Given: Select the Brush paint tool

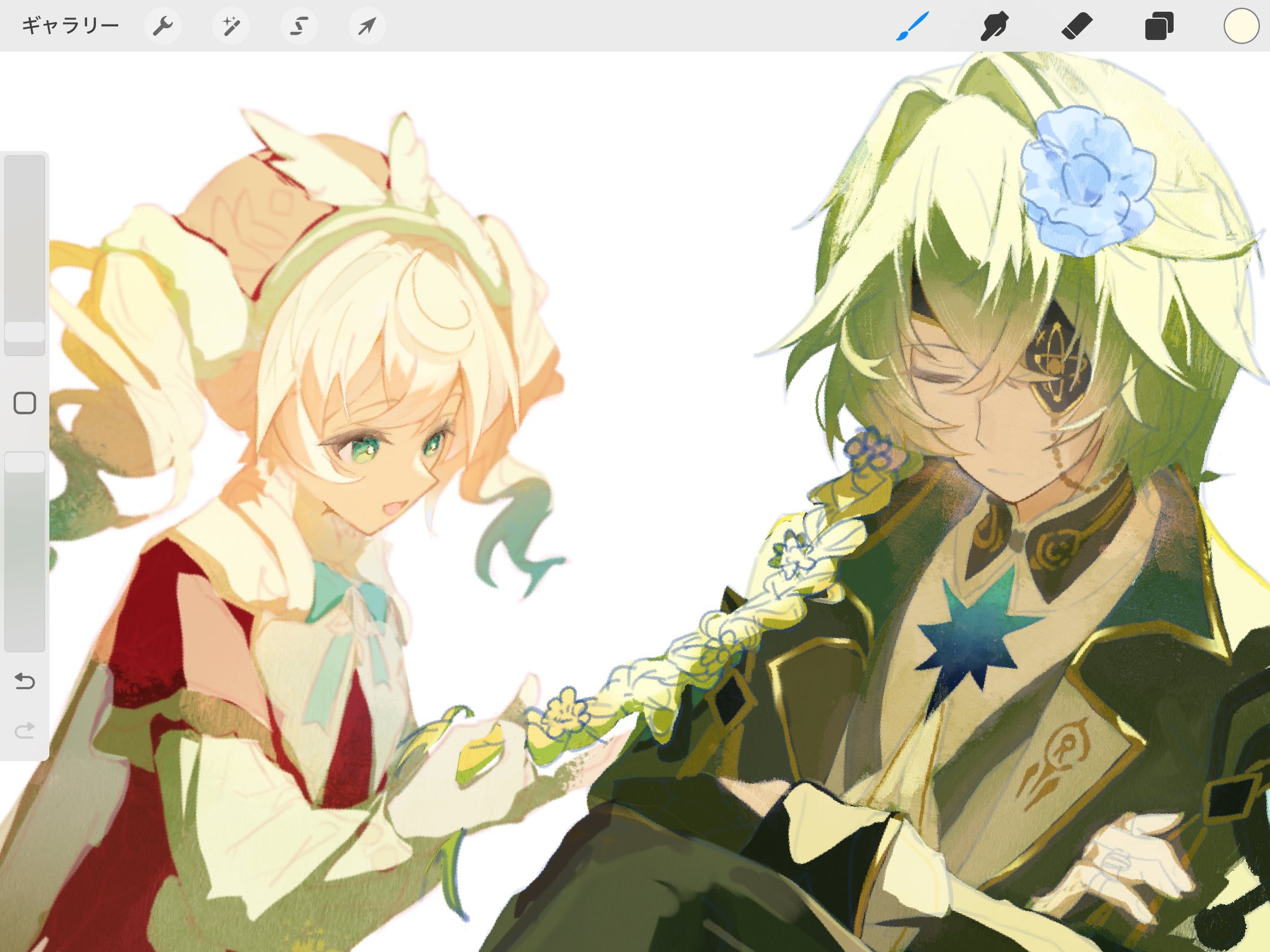Looking at the screenshot, I should click(x=913, y=26).
